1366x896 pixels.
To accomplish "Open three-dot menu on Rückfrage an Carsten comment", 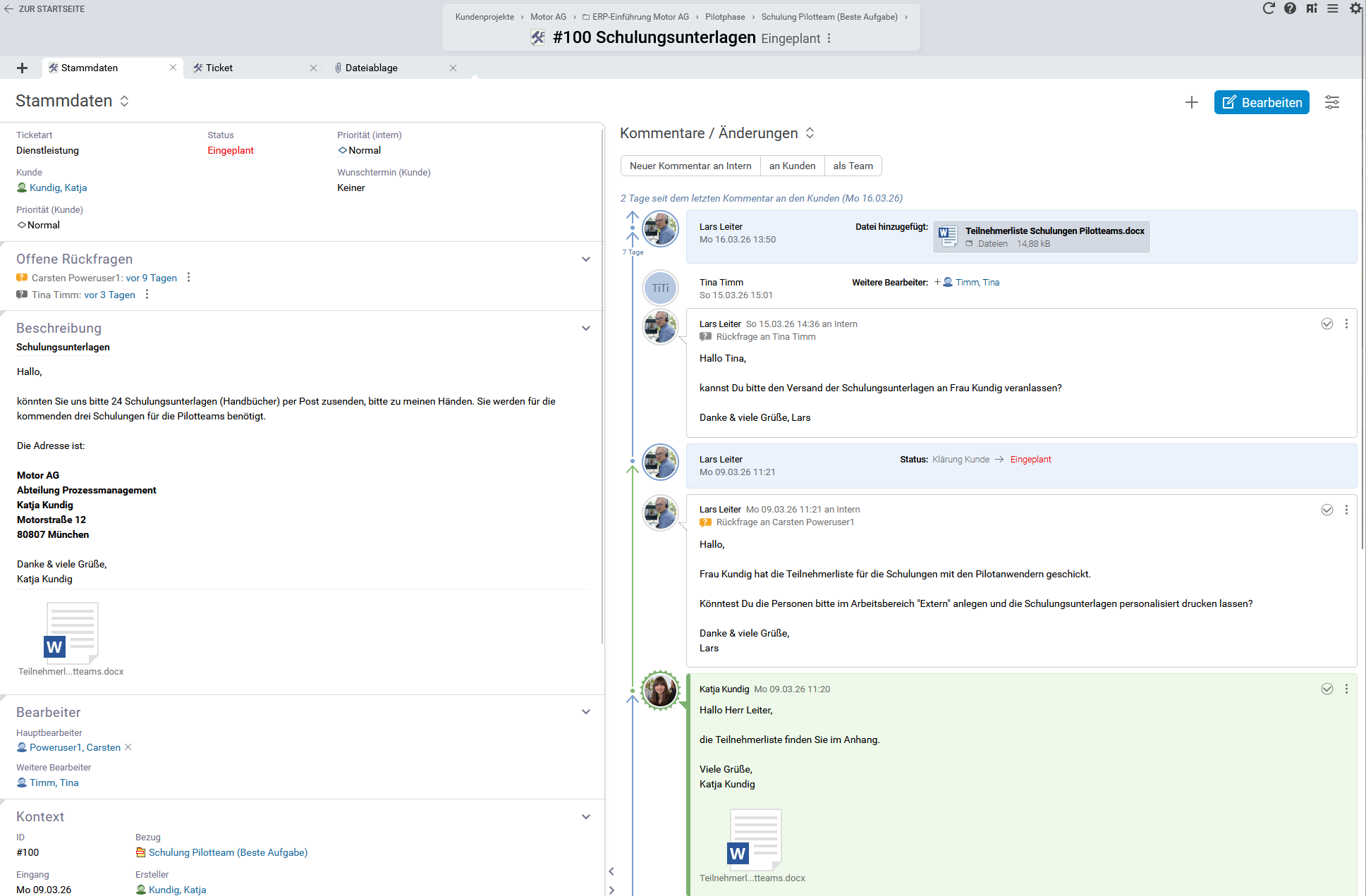I will pyautogui.click(x=1346, y=510).
